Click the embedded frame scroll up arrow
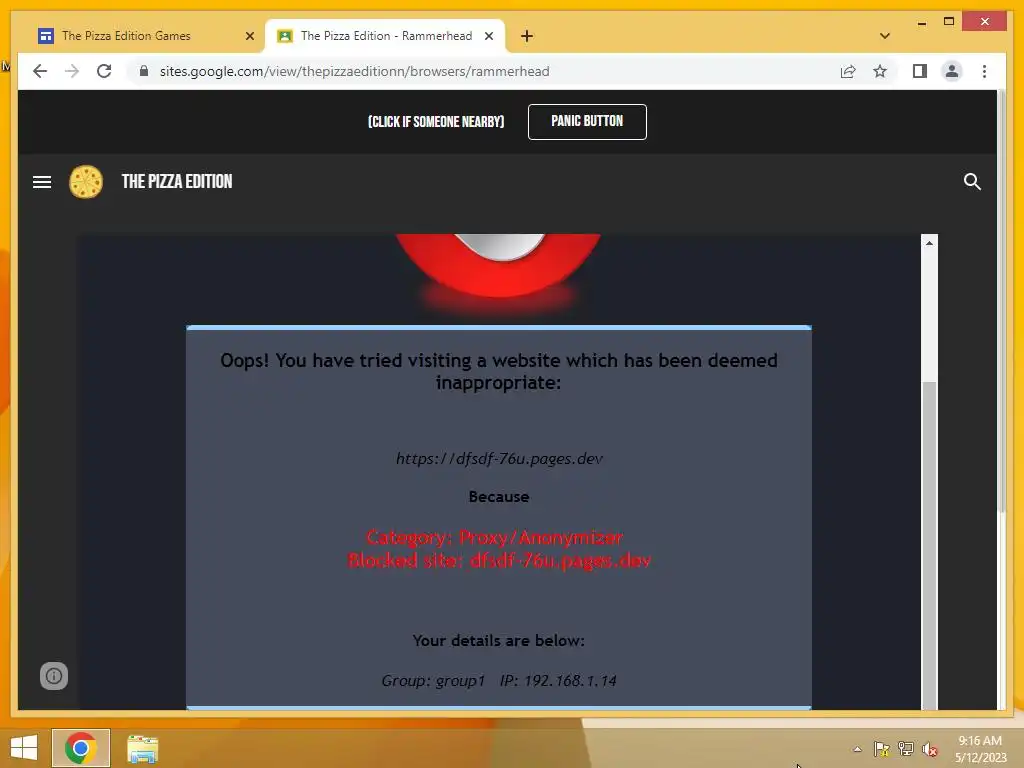1024x768 pixels. 929,243
